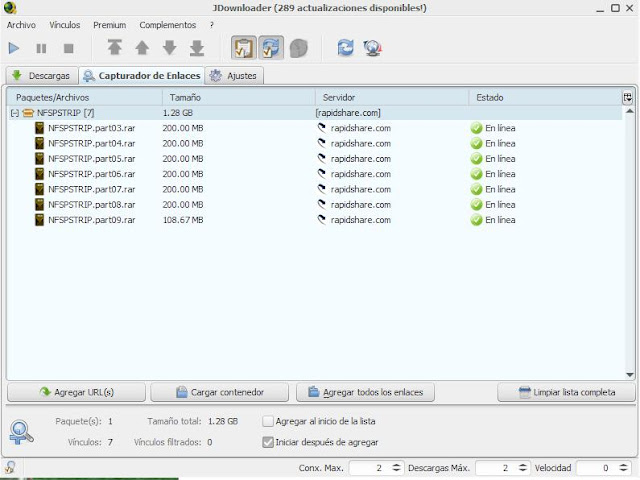Sort by Tamaño column header

click(239, 98)
